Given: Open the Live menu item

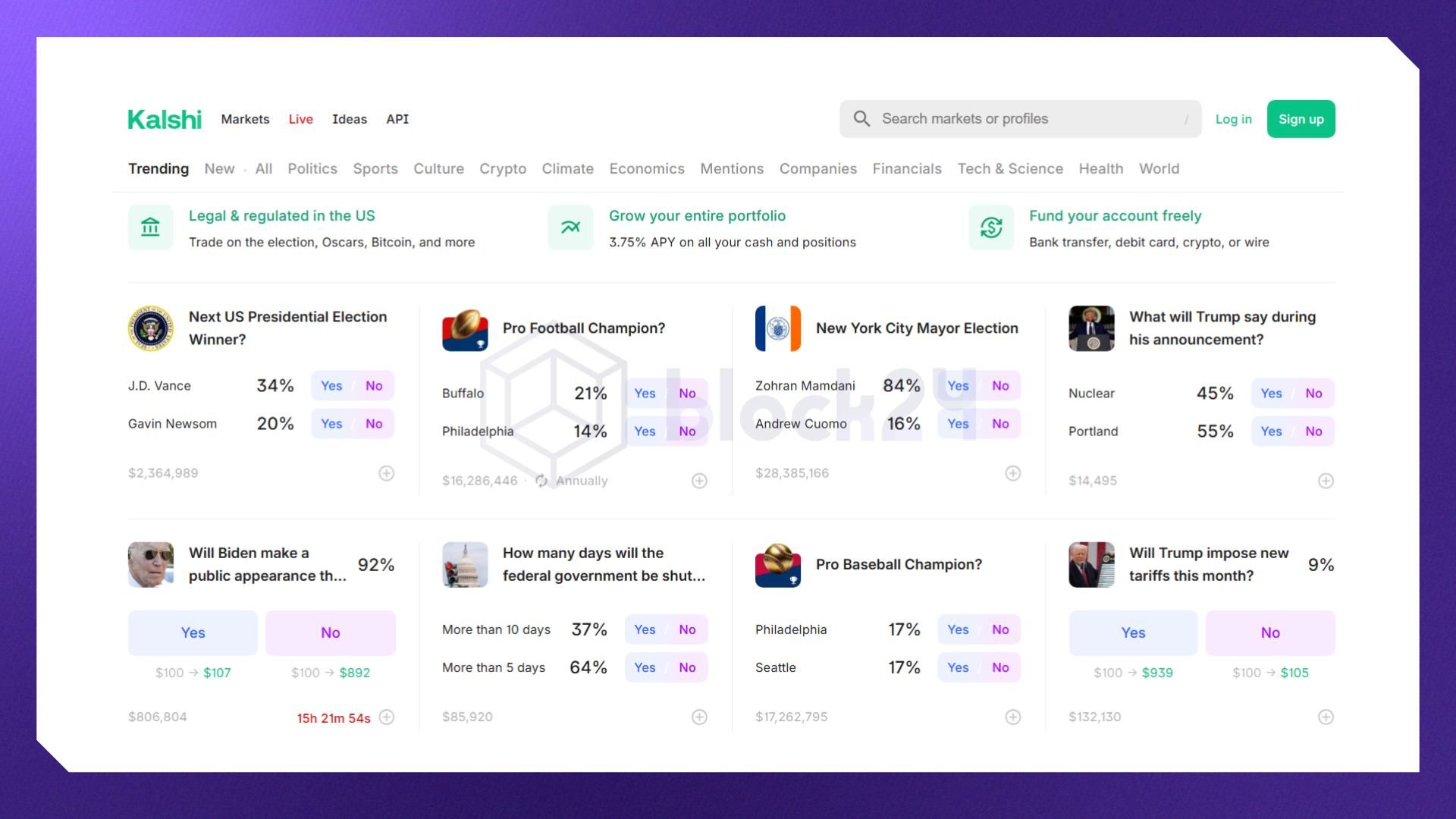Looking at the screenshot, I should point(300,119).
